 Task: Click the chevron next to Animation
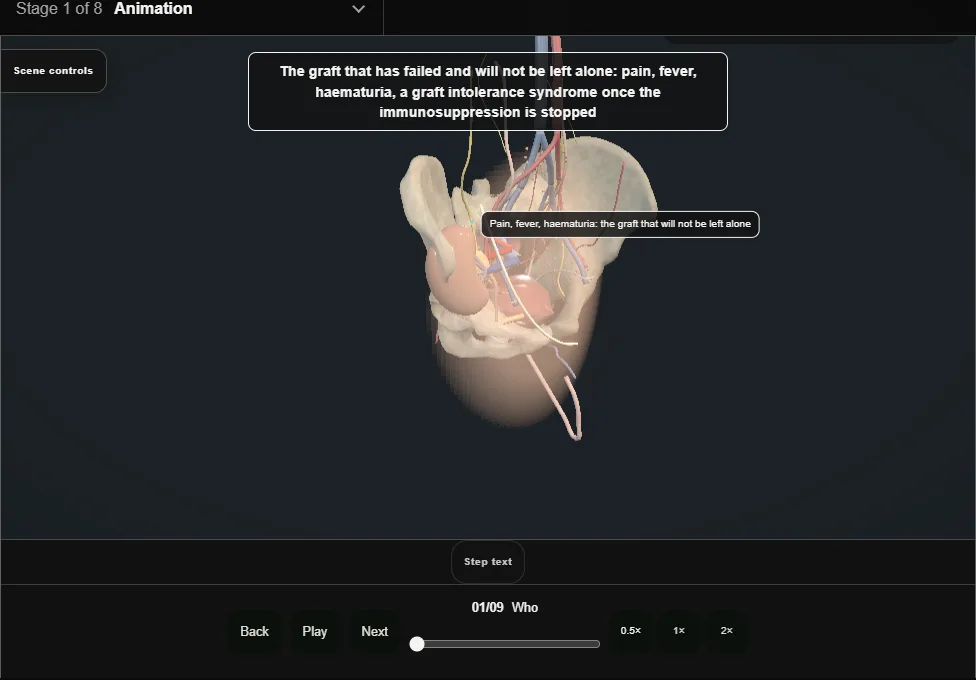pos(359,9)
